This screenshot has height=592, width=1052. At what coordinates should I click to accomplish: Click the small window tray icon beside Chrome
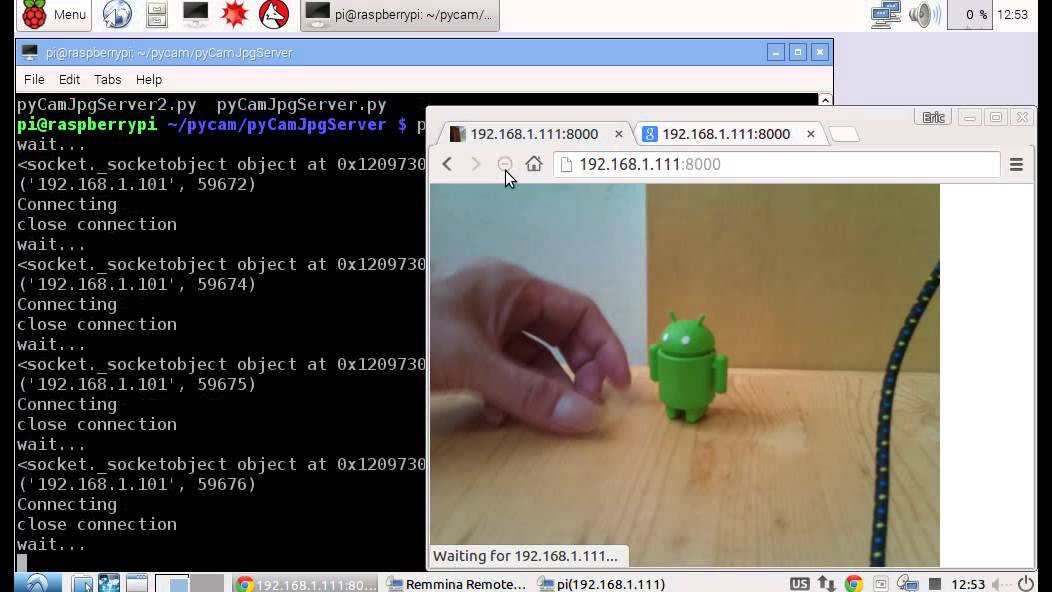[881, 584]
